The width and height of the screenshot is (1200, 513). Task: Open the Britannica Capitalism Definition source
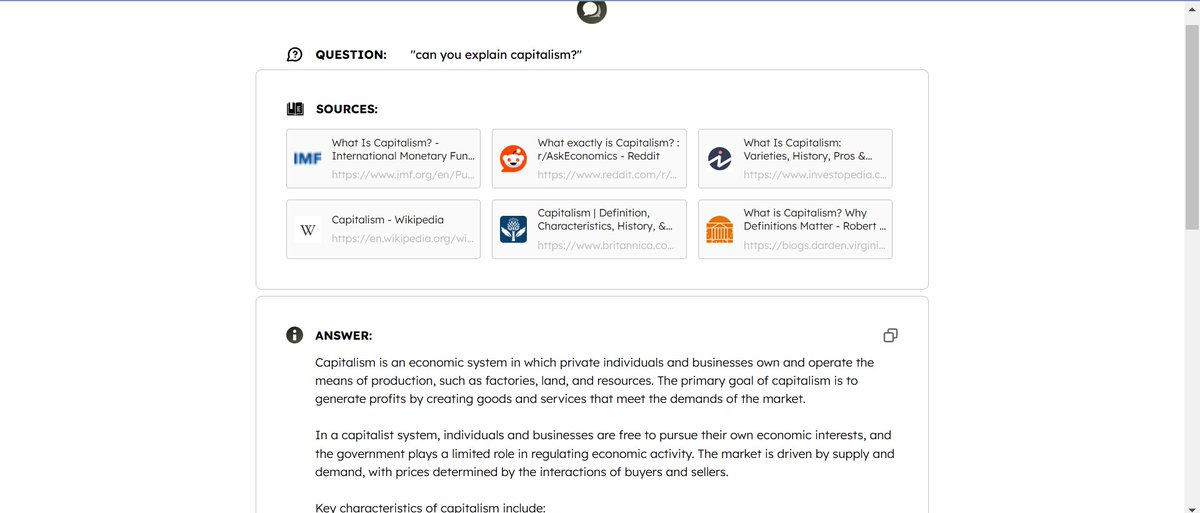pos(589,229)
